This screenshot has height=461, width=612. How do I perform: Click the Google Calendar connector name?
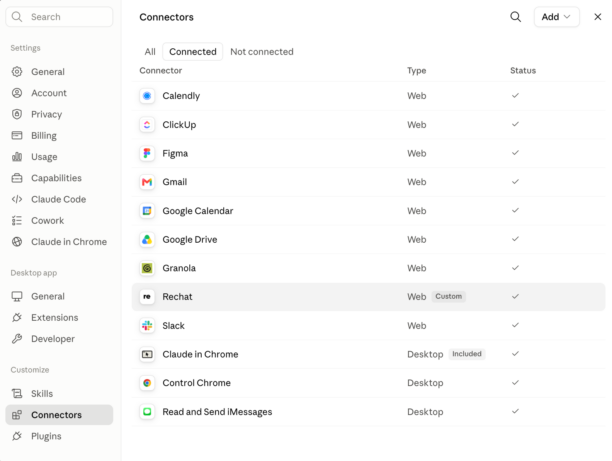197,211
